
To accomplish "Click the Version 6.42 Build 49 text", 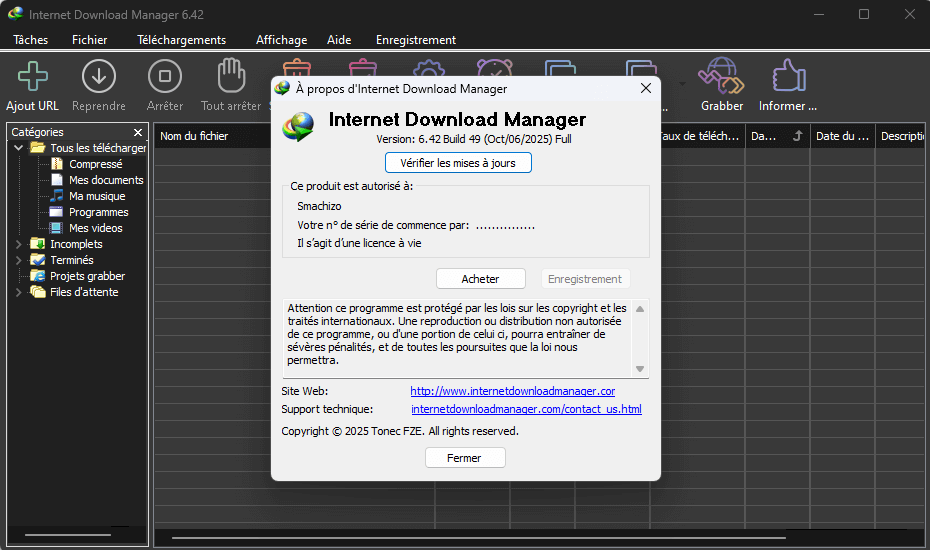I will pos(474,139).
